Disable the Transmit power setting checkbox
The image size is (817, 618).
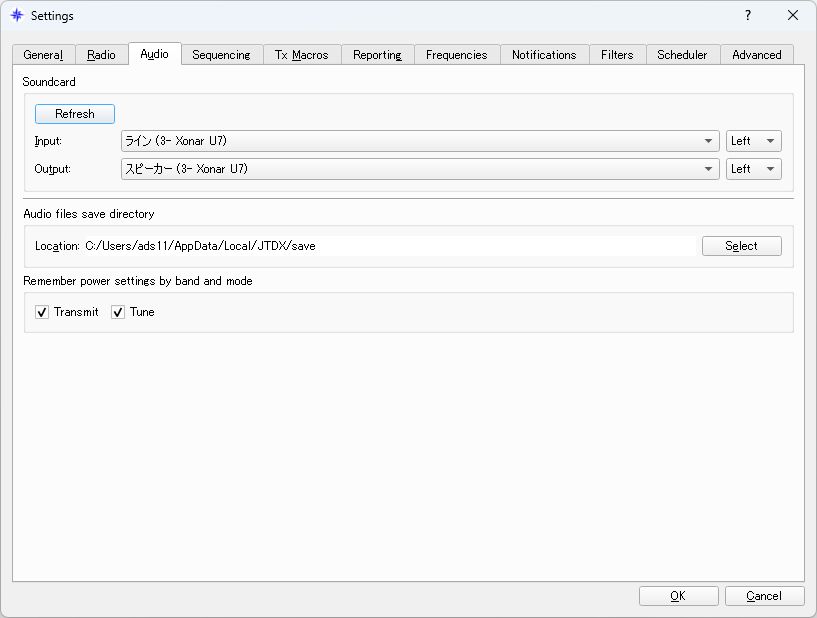tap(41, 312)
